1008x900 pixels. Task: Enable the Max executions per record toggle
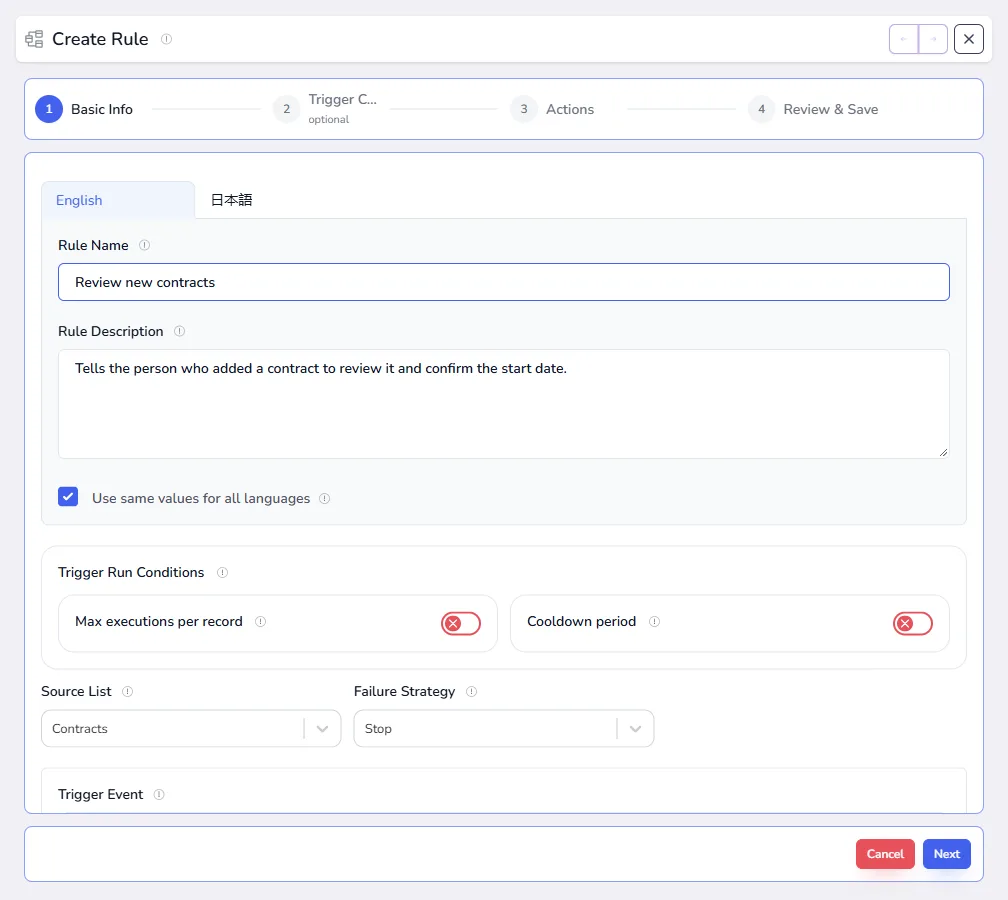(x=461, y=623)
